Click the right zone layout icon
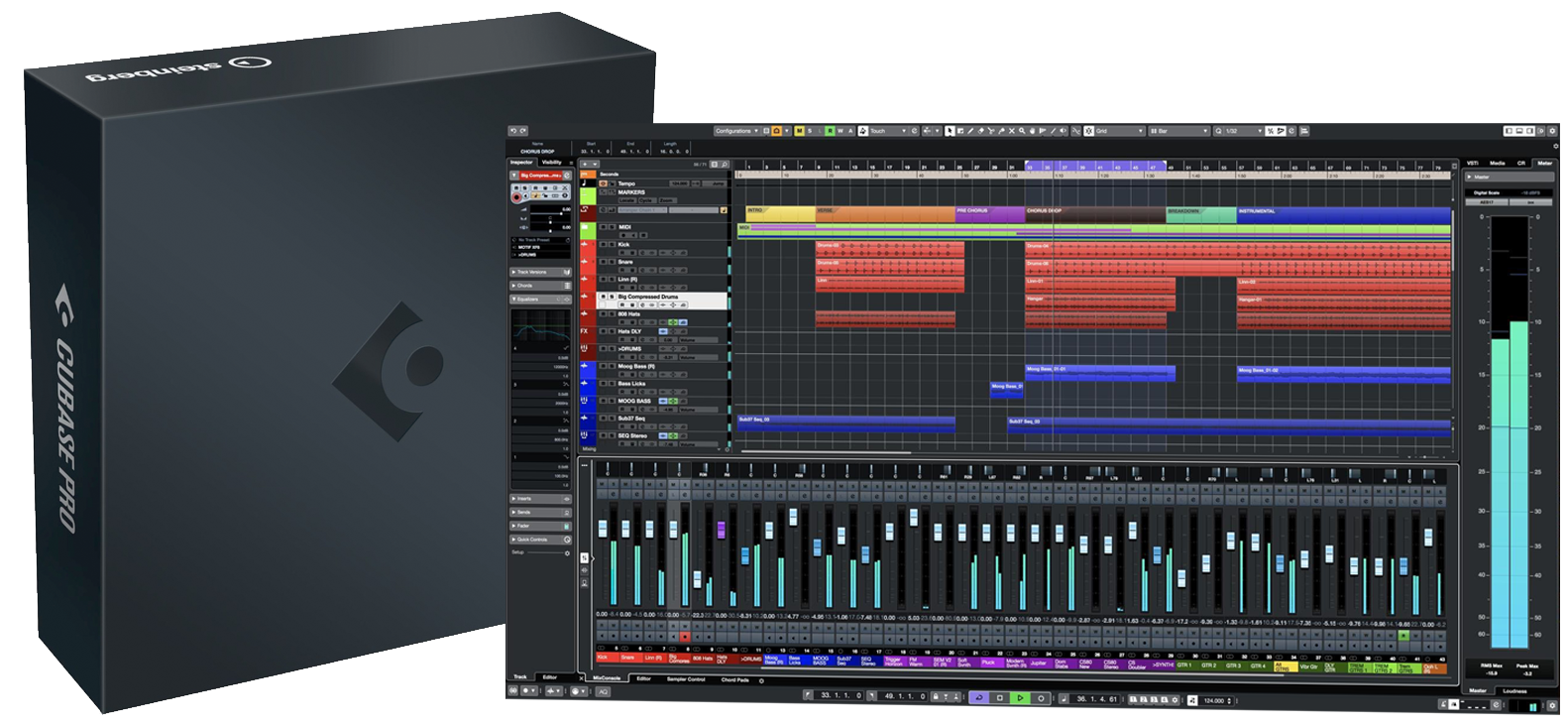The height and width of the screenshot is (726, 1568). point(1529,131)
